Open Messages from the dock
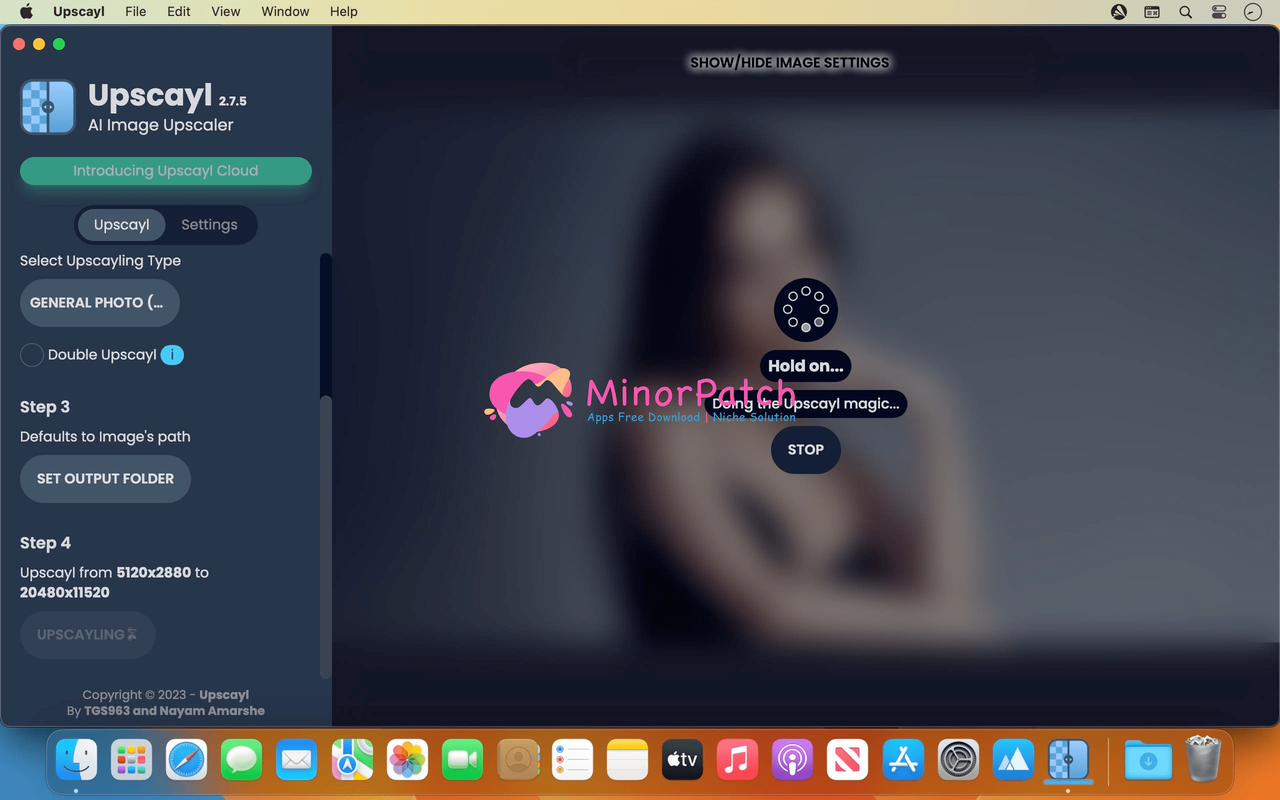This screenshot has width=1280, height=800. click(x=242, y=760)
